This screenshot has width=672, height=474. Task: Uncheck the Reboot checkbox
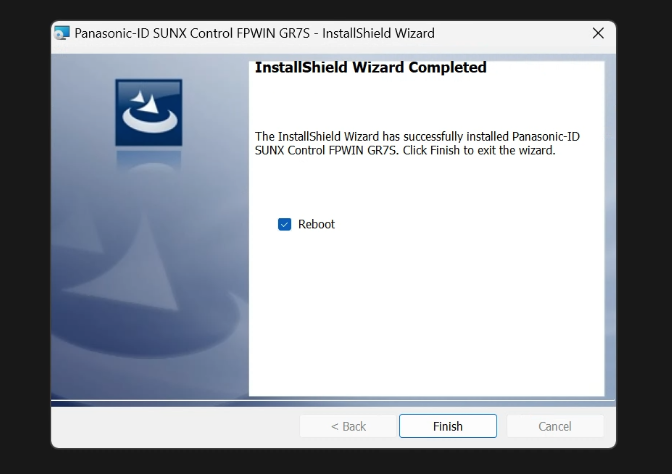tap(285, 224)
